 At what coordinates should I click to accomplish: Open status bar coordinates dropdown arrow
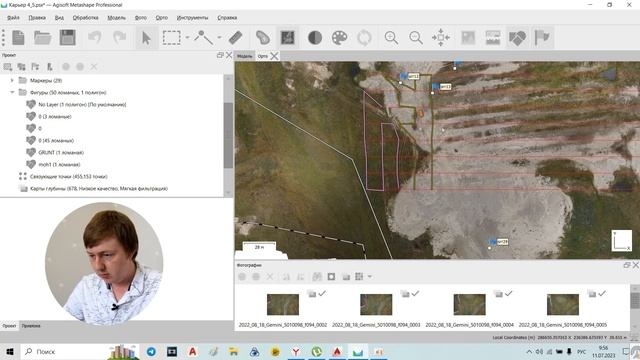(x=626, y=338)
